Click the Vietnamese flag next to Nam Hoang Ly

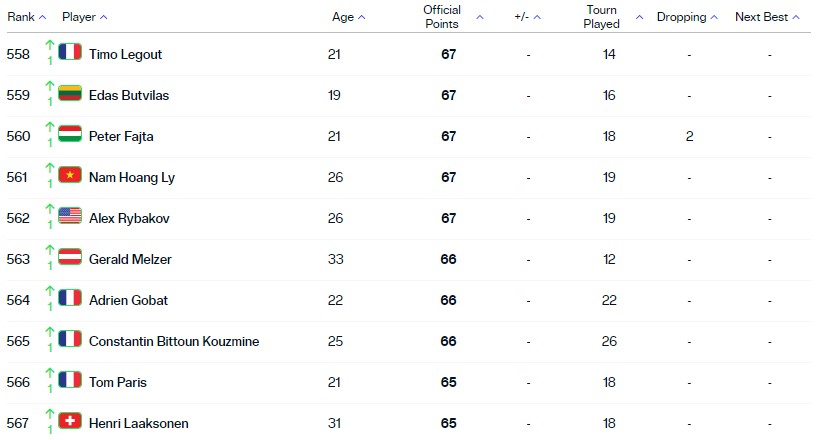coord(70,175)
